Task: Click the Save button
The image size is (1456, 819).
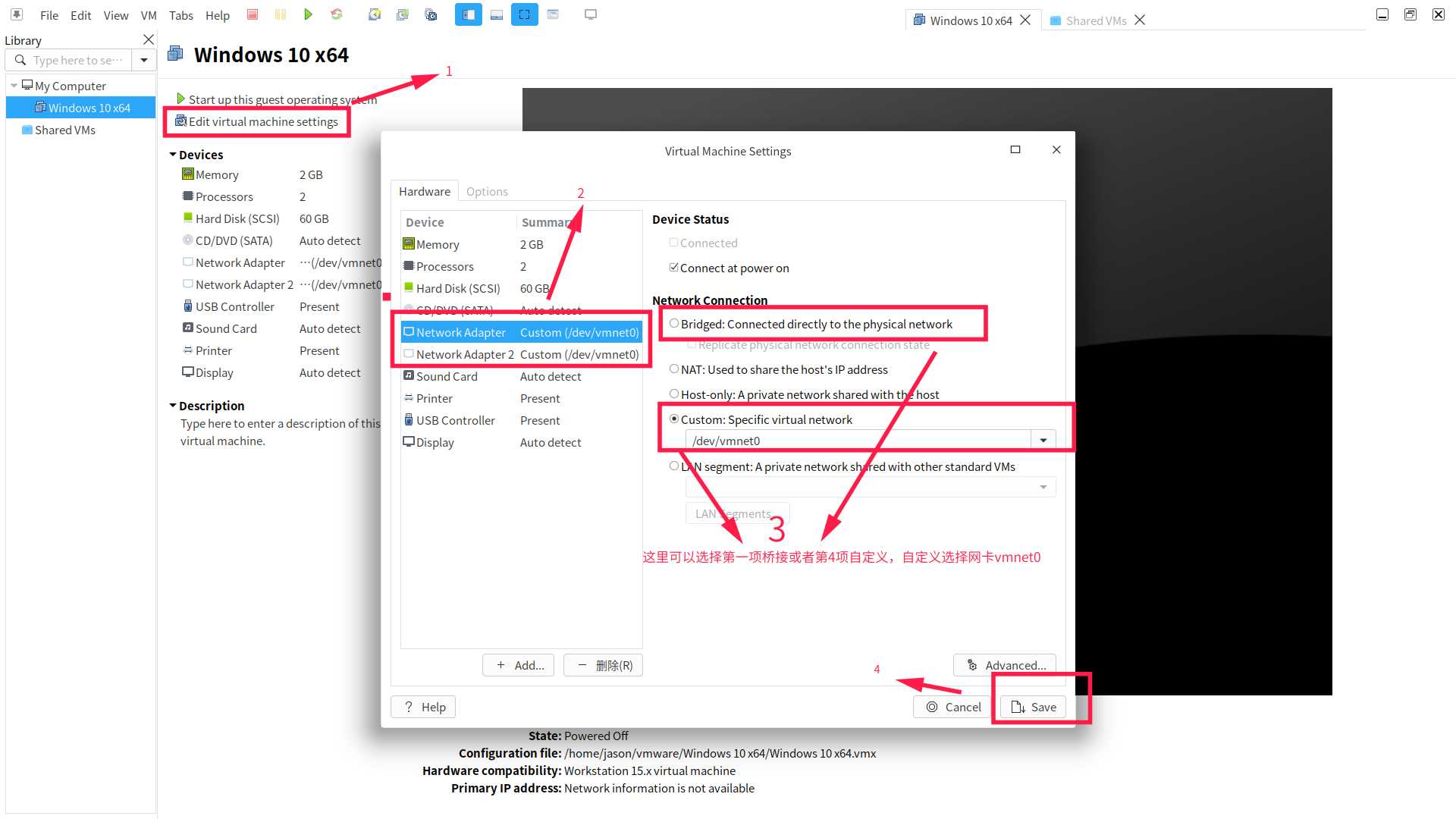Action: click(x=1033, y=707)
